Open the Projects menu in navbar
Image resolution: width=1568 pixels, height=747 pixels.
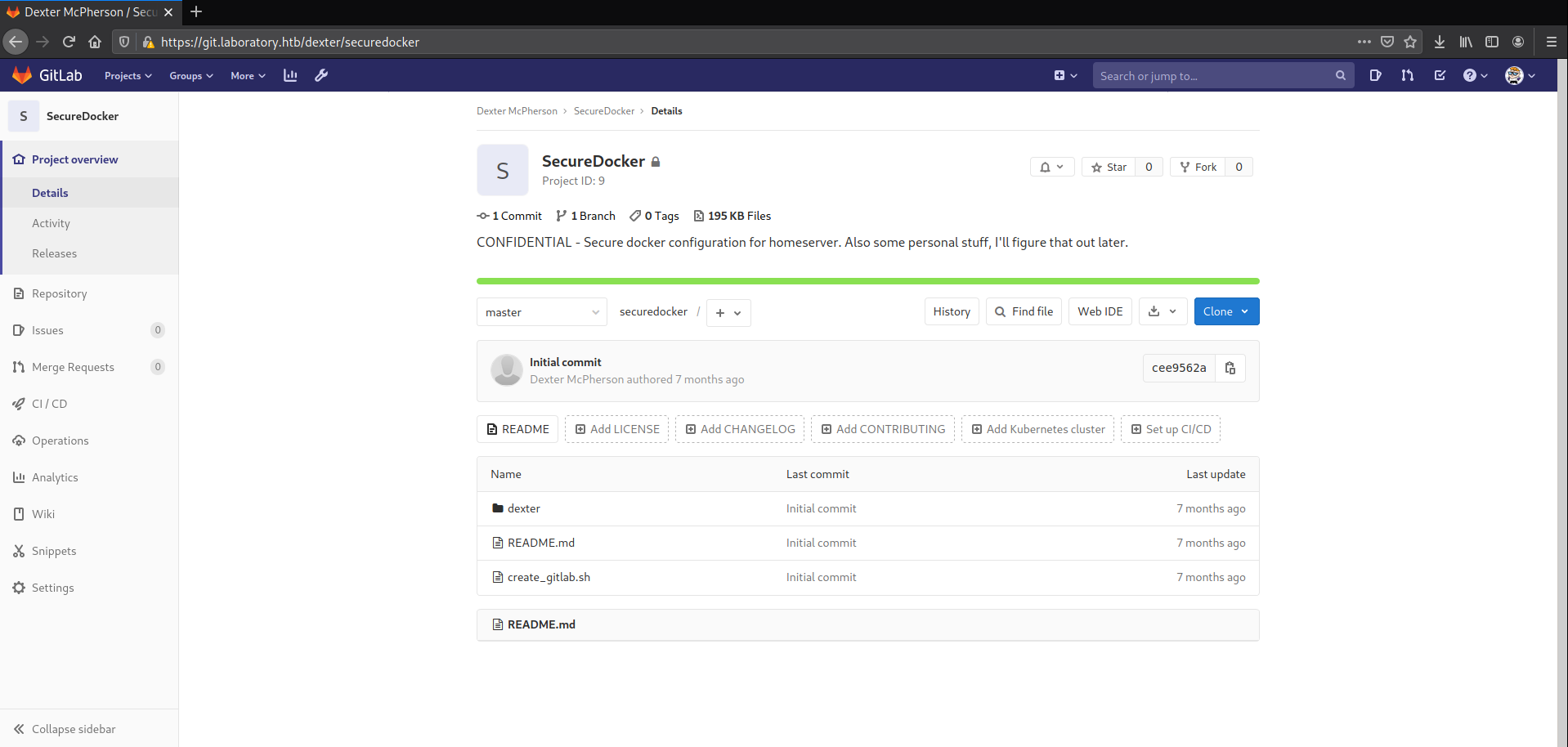tap(128, 75)
